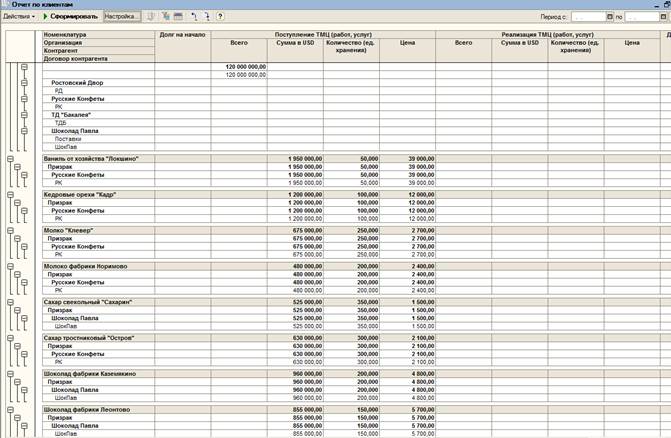
Task: Click the collapse groupings toolbar icon
Action: (195, 17)
